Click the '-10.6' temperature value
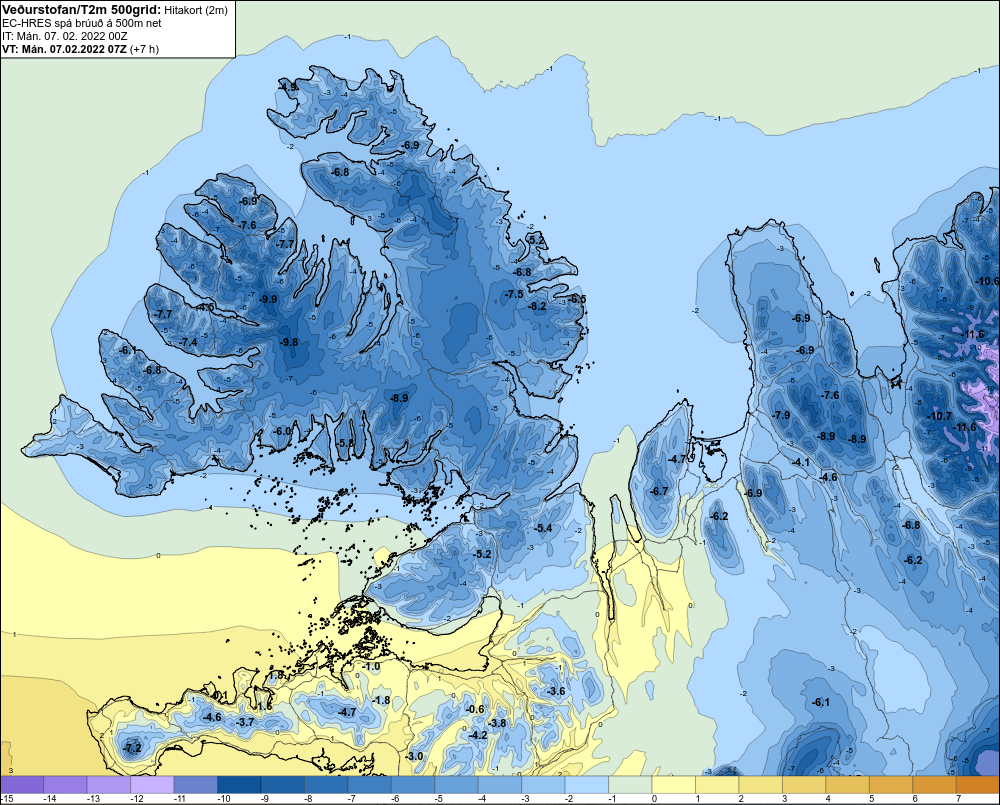 pyautogui.click(x=987, y=281)
